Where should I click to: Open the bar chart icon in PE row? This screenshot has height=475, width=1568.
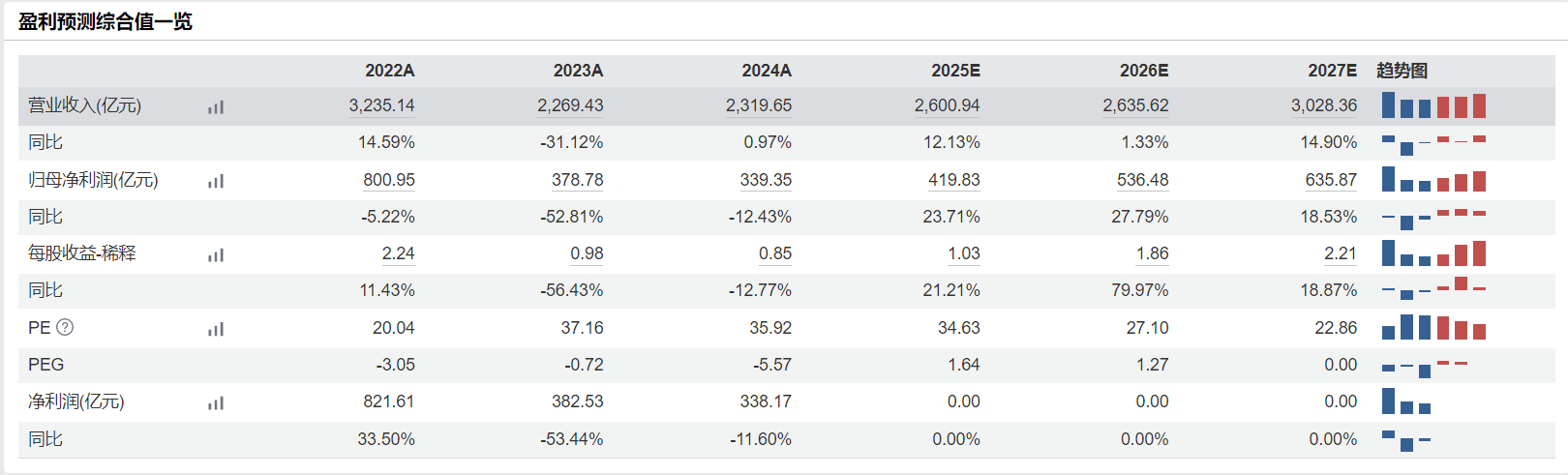click(x=216, y=329)
